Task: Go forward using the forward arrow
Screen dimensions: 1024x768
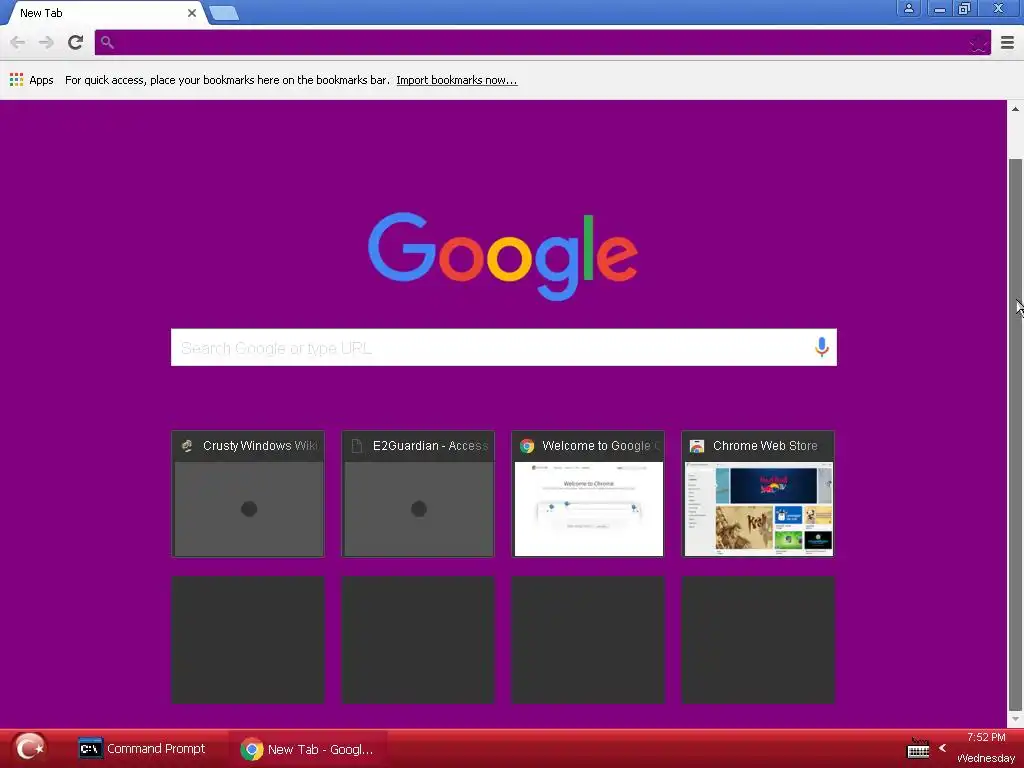Action: click(x=46, y=42)
